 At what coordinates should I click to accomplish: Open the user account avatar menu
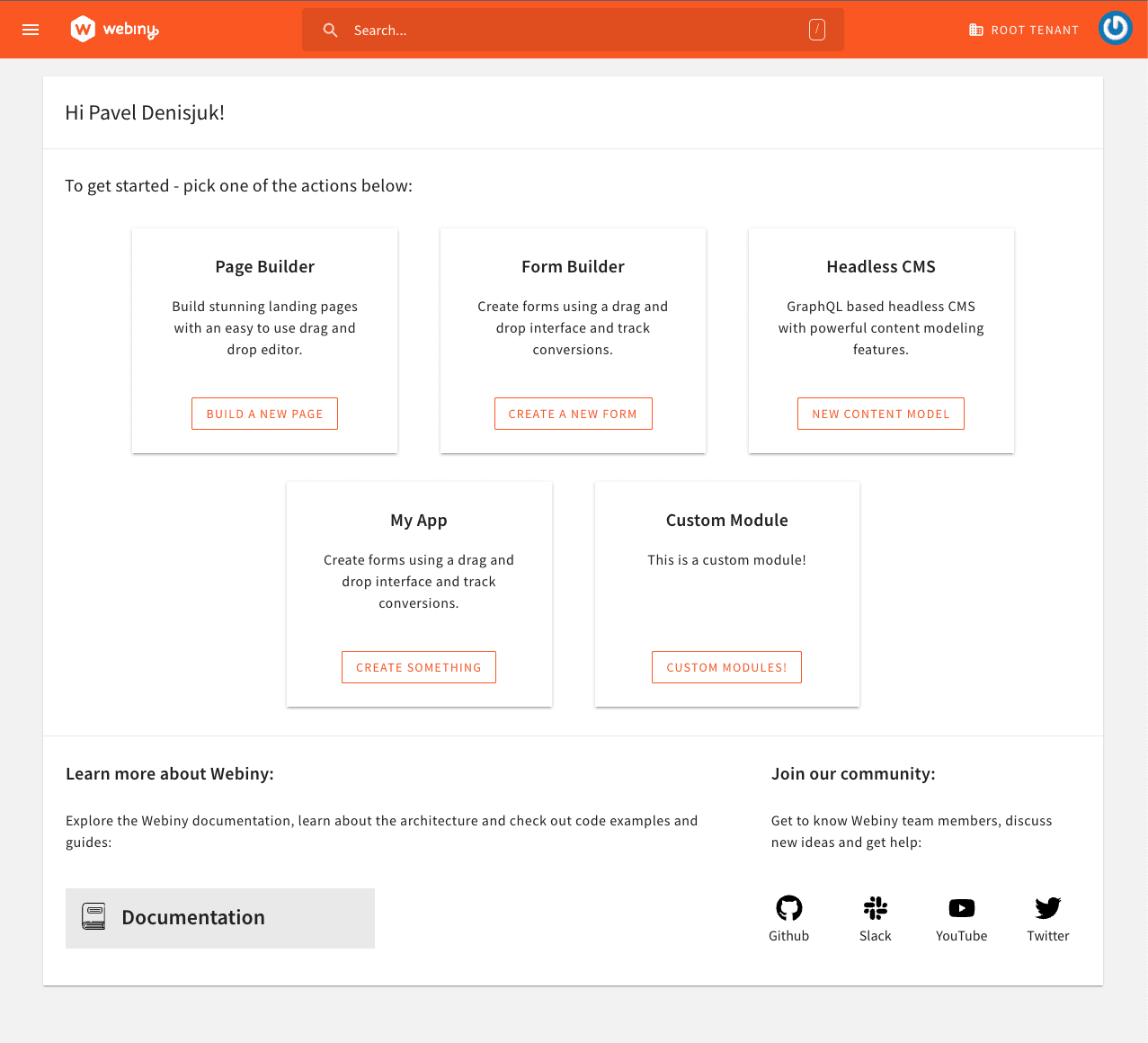coord(1114,28)
